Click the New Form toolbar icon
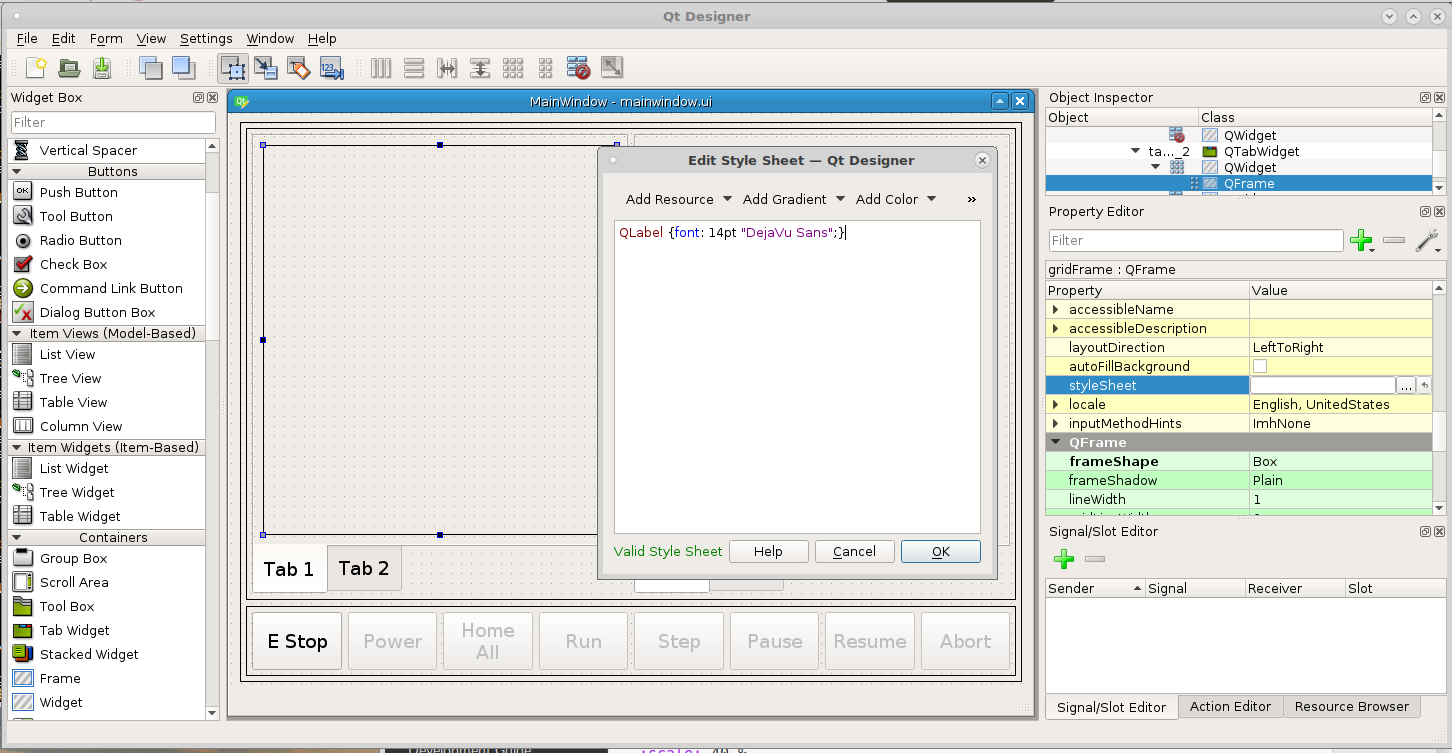The image size is (1452, 753). (x=36, y=68)
